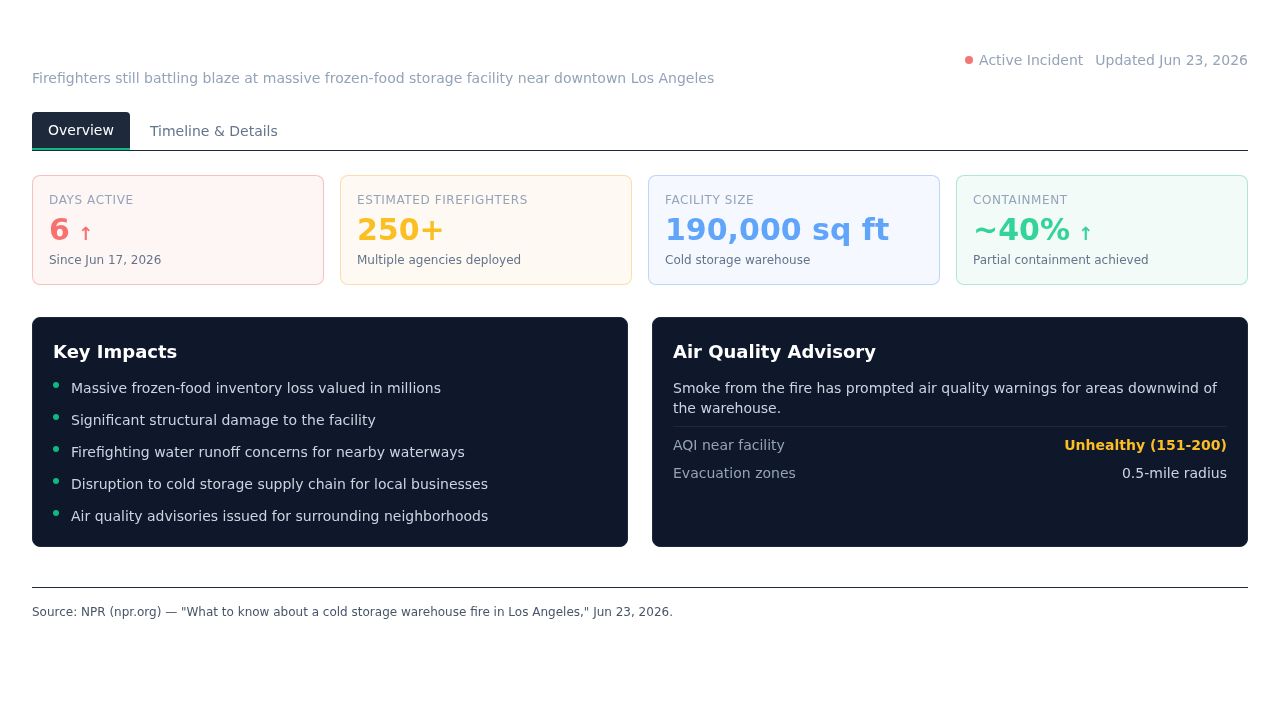
Task: Click the Updated Jun 23, 2026 text
Action: [1171, 60]
